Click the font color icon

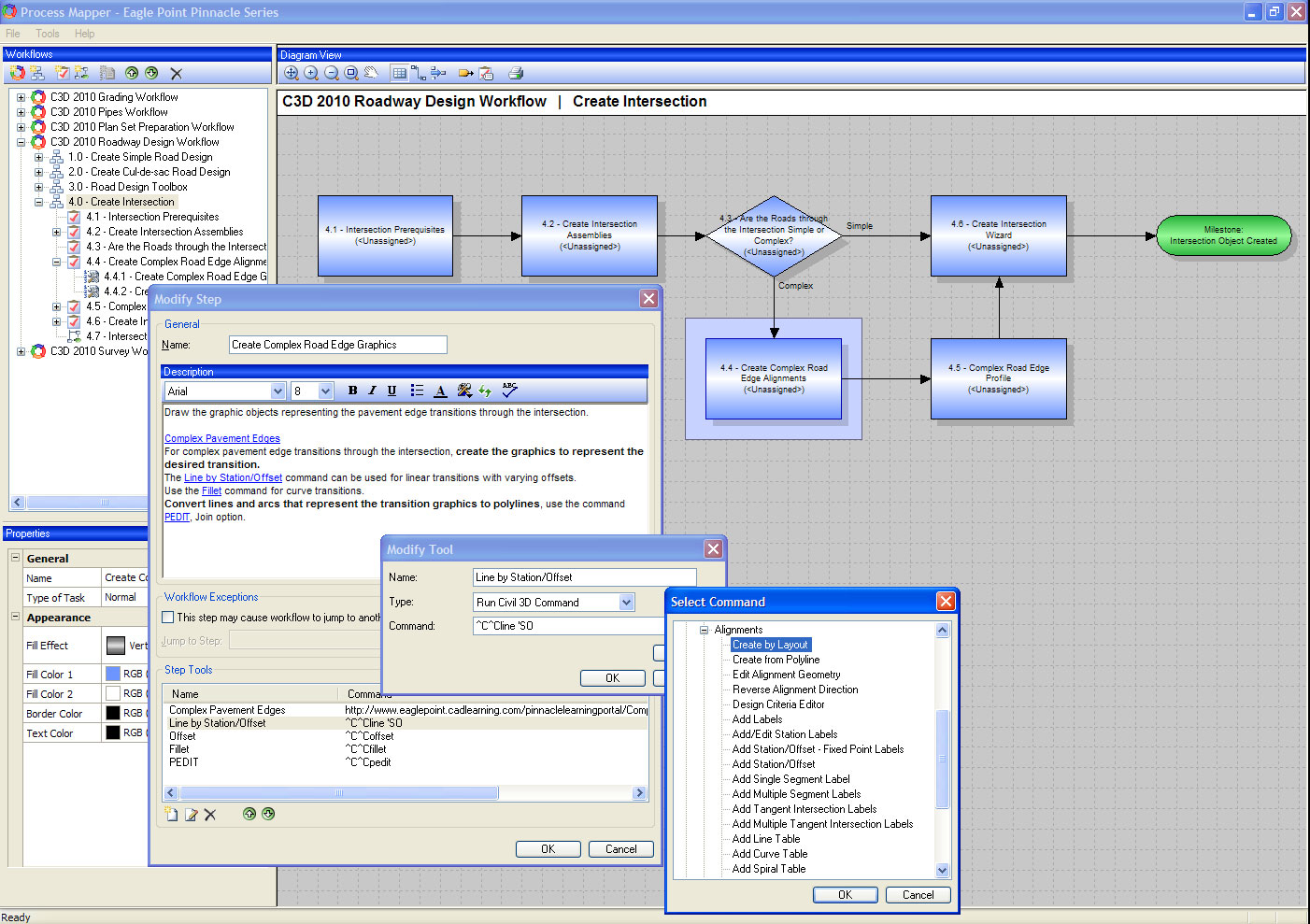pyautogui.click(x=440, y=391)
